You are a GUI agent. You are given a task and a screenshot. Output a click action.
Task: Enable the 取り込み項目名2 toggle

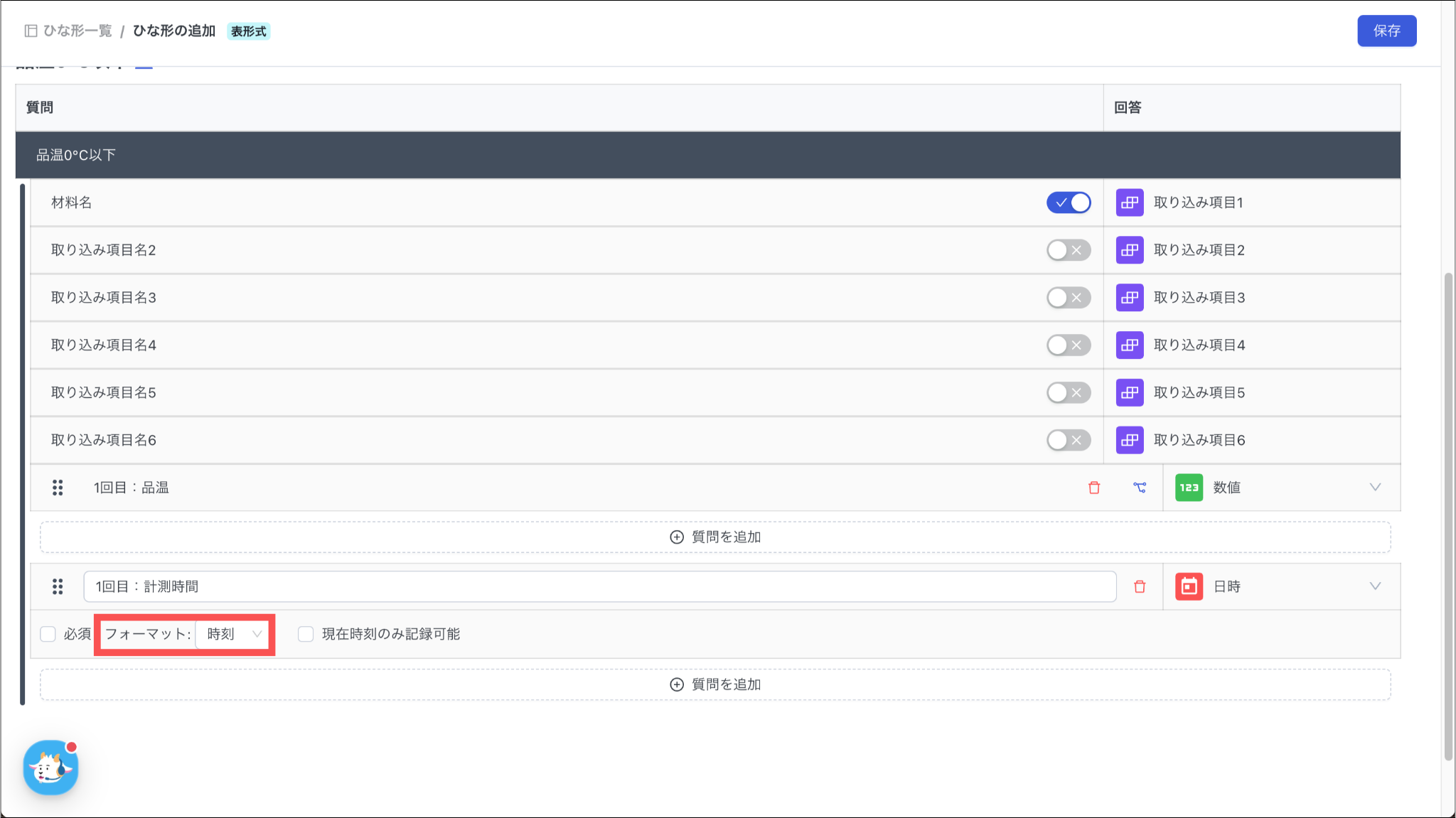coord(1068,250)
